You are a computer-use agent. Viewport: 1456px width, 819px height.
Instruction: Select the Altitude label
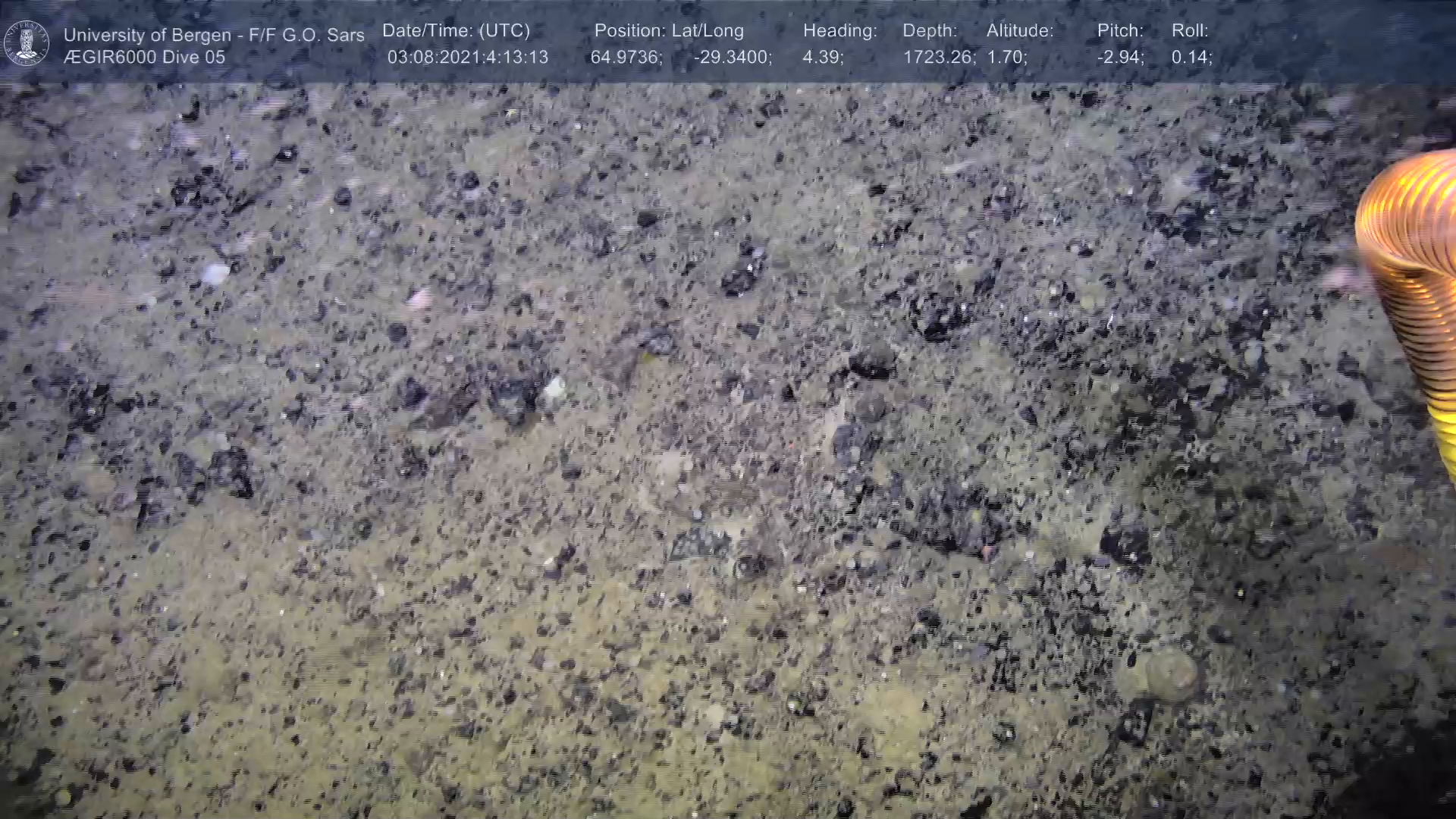pyautogui.click(x=1020, y=31)
